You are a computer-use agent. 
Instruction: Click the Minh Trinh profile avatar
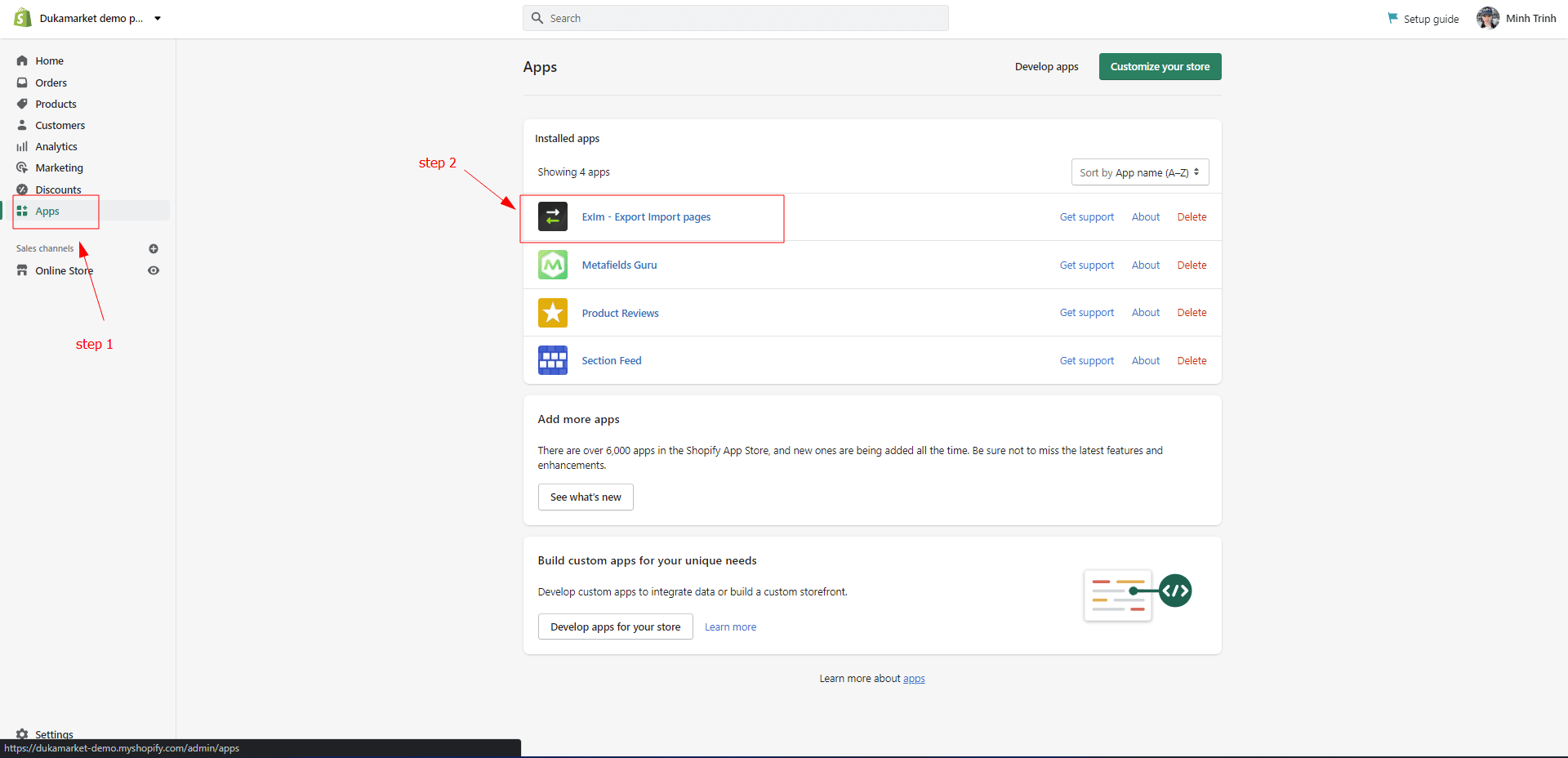click(1487, 18)
